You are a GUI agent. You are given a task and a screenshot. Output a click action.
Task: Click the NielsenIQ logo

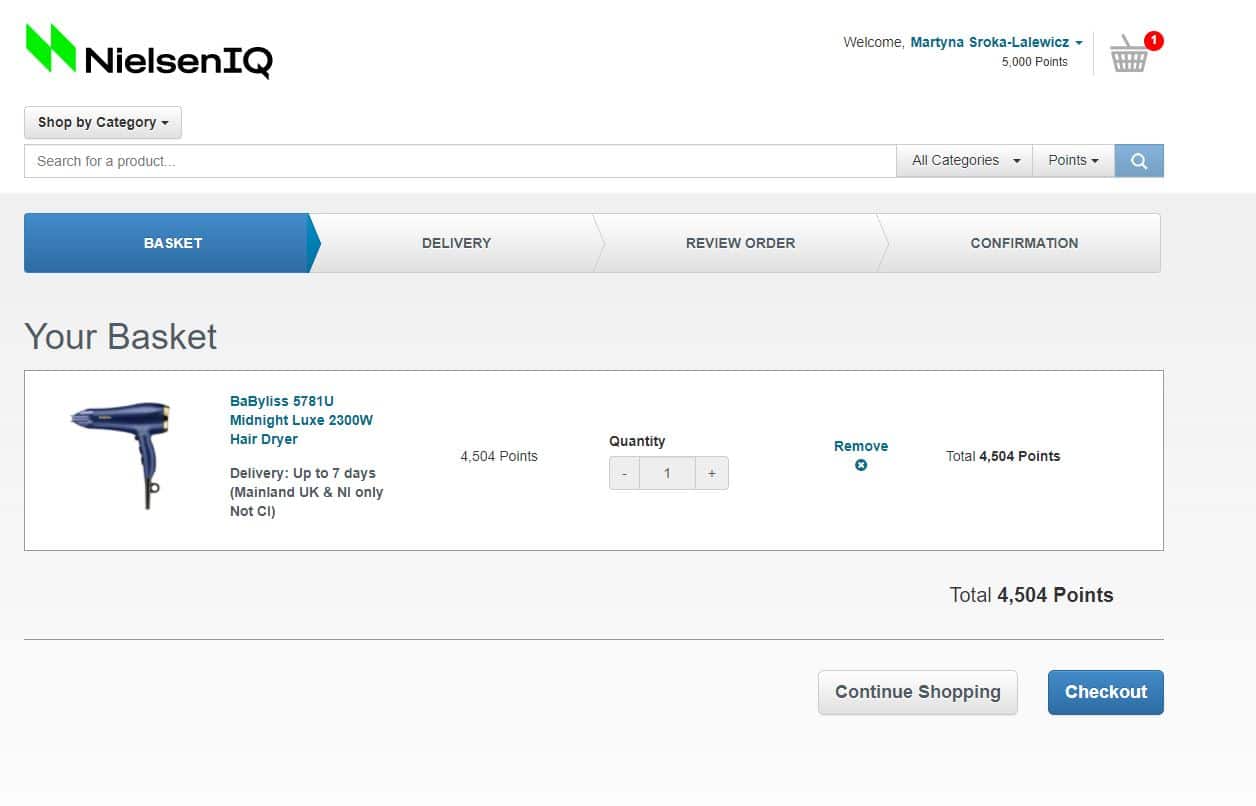[x=149, y=51]
